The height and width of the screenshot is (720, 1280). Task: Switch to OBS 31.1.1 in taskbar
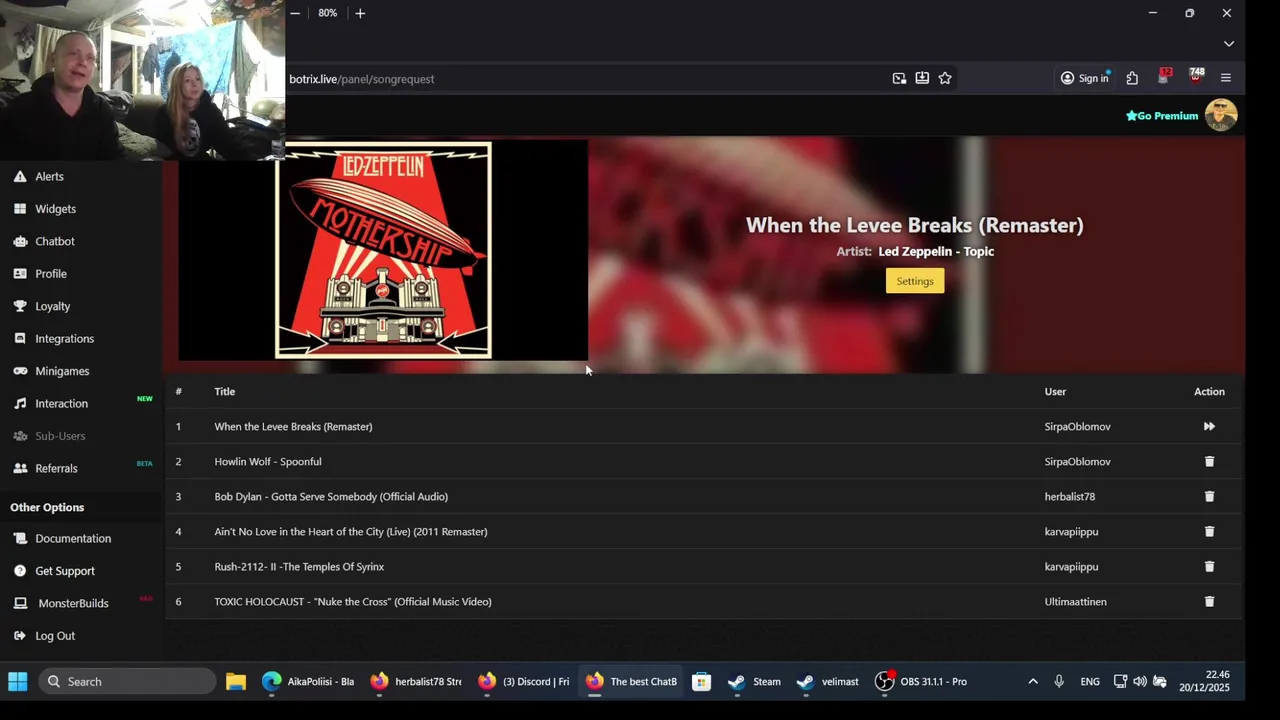coord(921,682)
